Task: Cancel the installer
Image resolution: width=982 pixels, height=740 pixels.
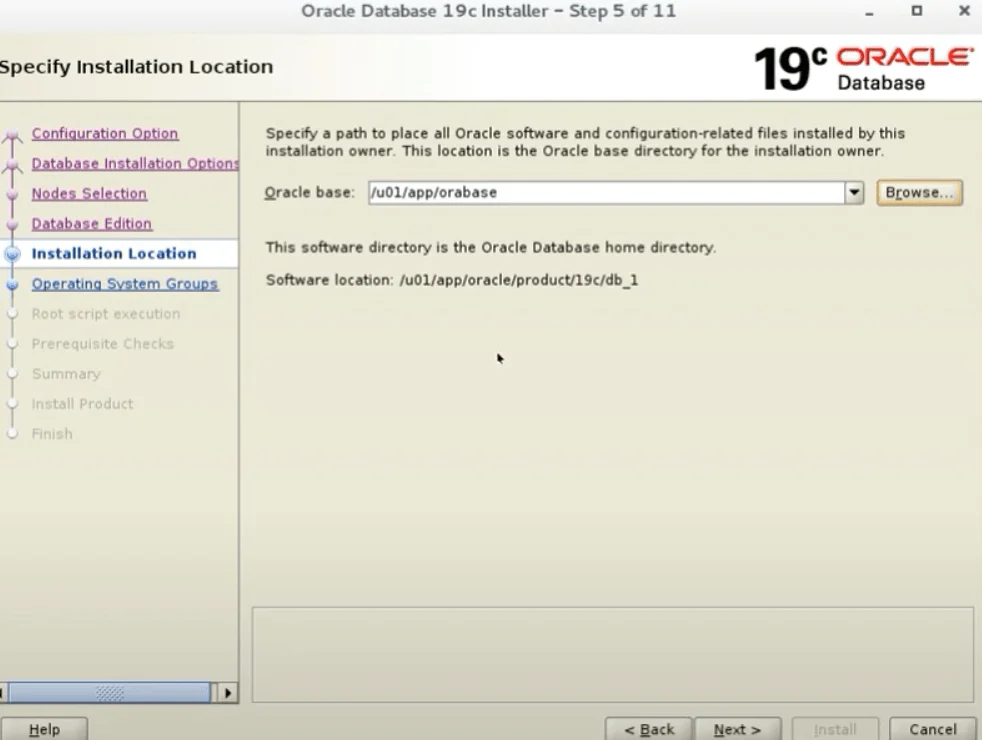Action: pyautogui.click(x=933, y=729)
